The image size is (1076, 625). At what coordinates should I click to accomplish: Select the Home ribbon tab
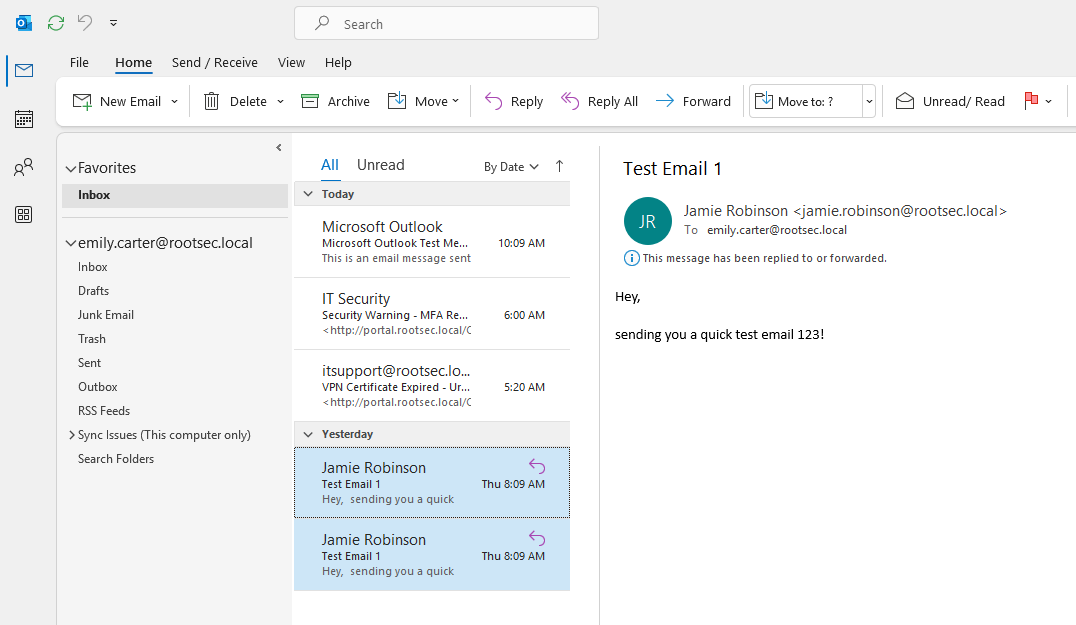tap(133, 62)
